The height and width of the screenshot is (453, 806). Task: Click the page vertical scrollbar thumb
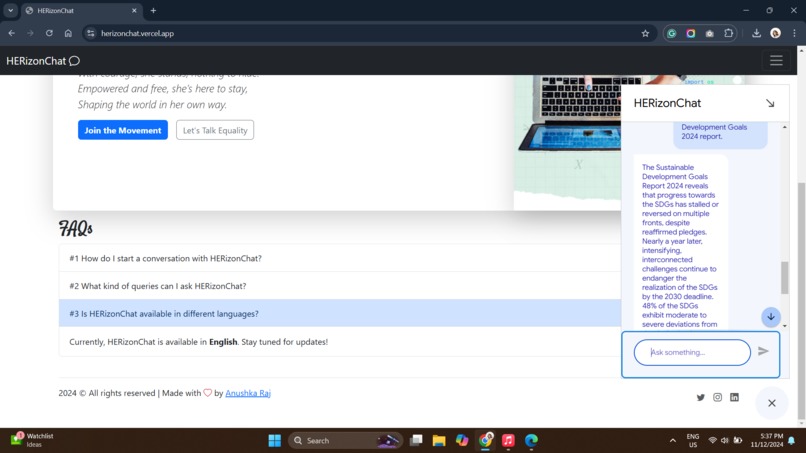[801, 301]
